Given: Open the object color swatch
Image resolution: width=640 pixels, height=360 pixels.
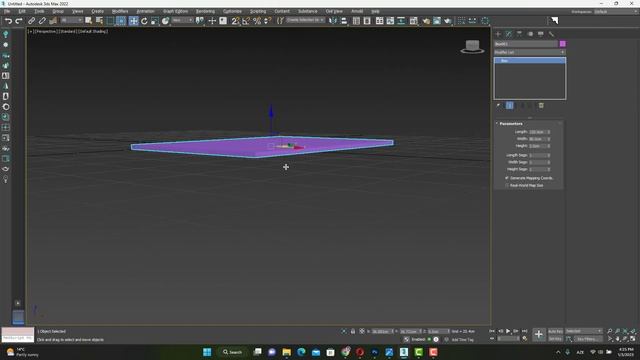Looking at the screenshot, I should [x=562, y=44].
